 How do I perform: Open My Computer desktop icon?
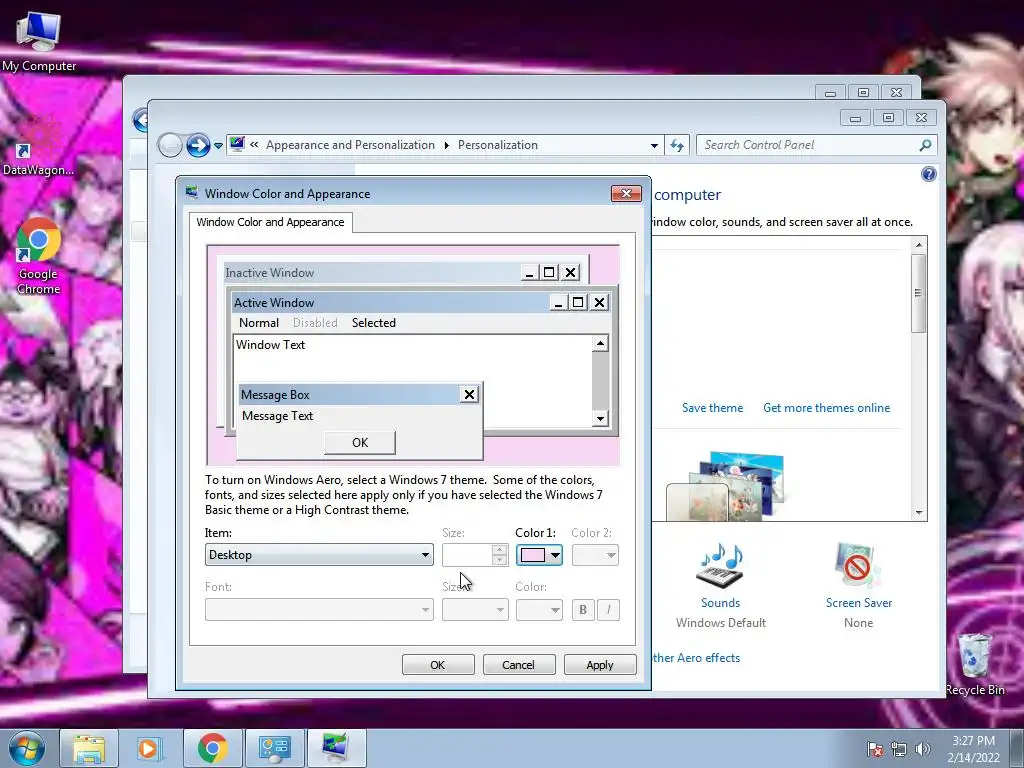pyautogui.click(x=39, y=39)
